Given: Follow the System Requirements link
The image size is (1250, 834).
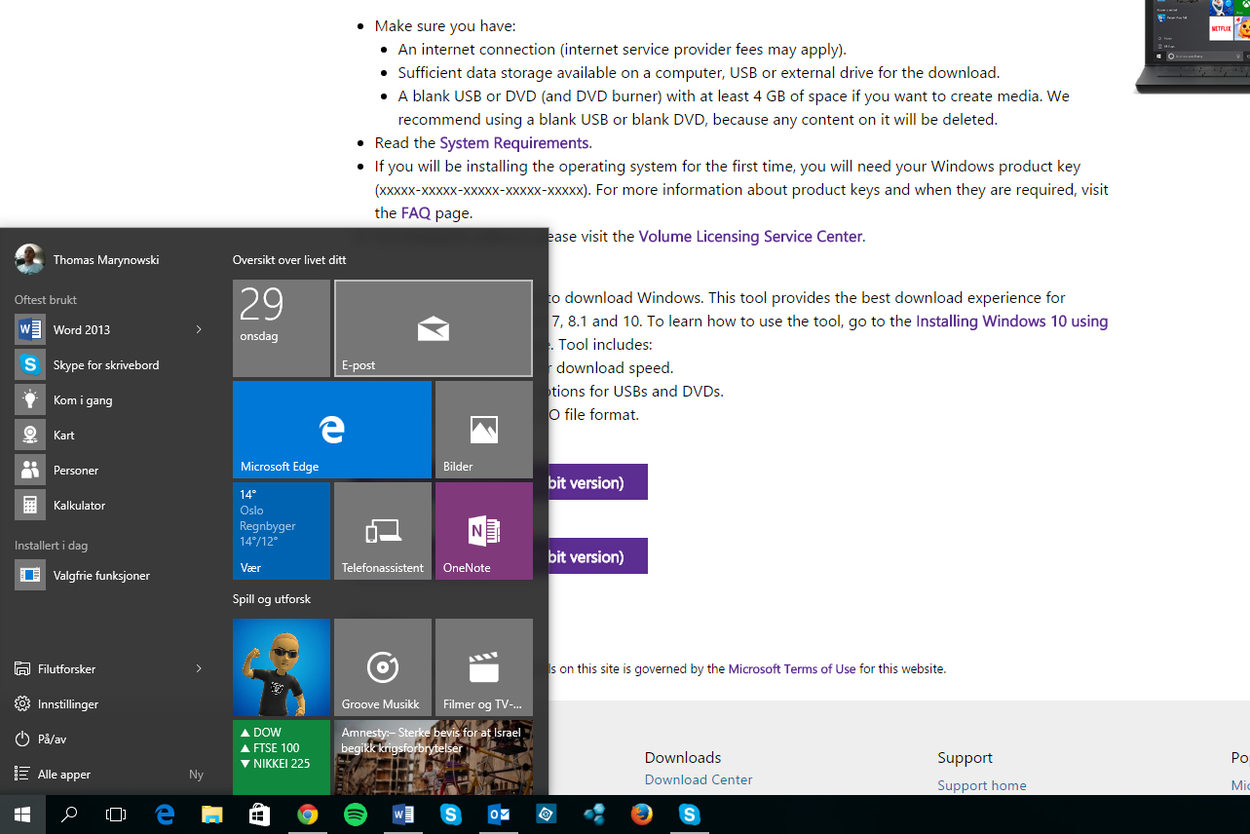Looking at the screenshot, I should pos(514,142).
